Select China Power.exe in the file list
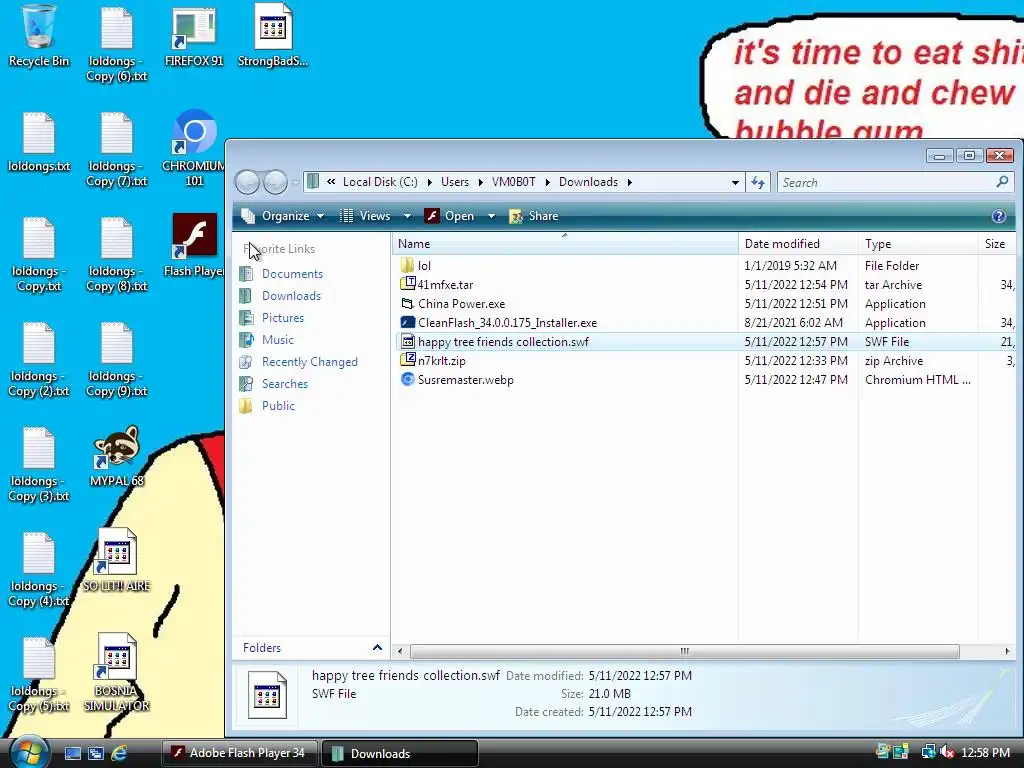Screen dimensions: 1024x768 [x=461, y=304]
